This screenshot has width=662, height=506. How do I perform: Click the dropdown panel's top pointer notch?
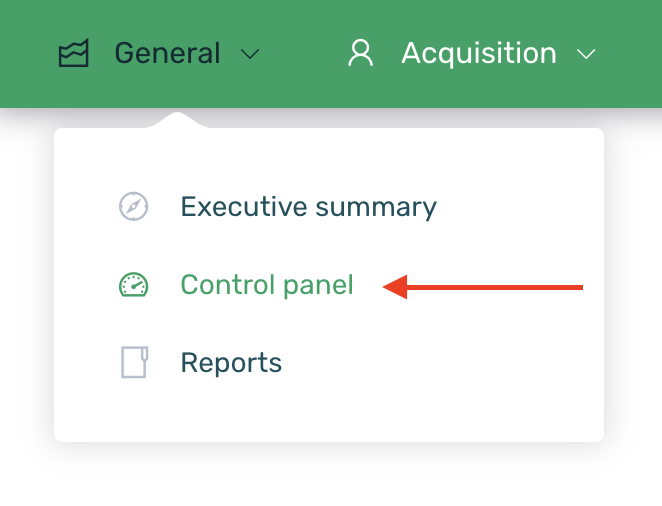(178, 120)
